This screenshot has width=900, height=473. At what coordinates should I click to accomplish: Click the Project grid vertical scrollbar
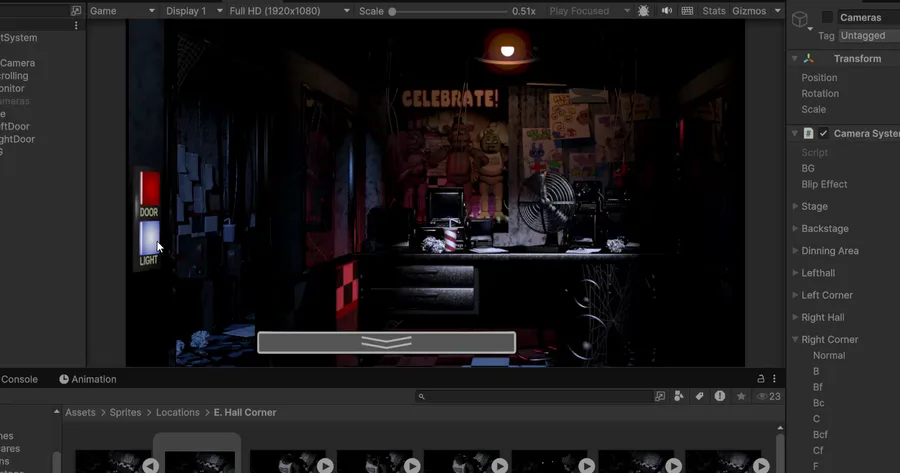[780, 451]
